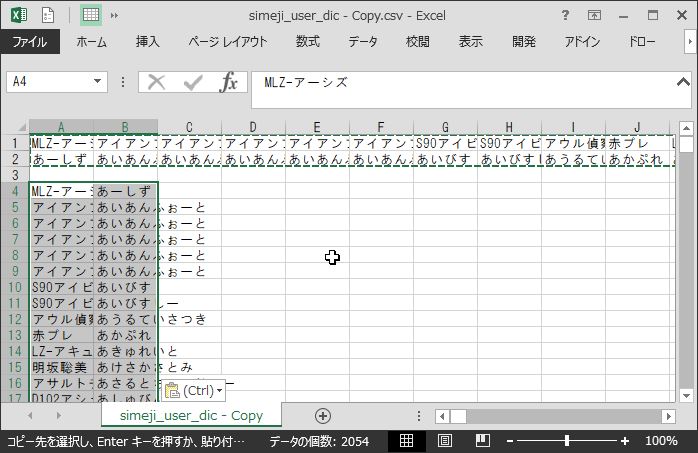Open the Name Box dropdown arrow
Viewport: 698px width, 453px height.
coord(97,81)
